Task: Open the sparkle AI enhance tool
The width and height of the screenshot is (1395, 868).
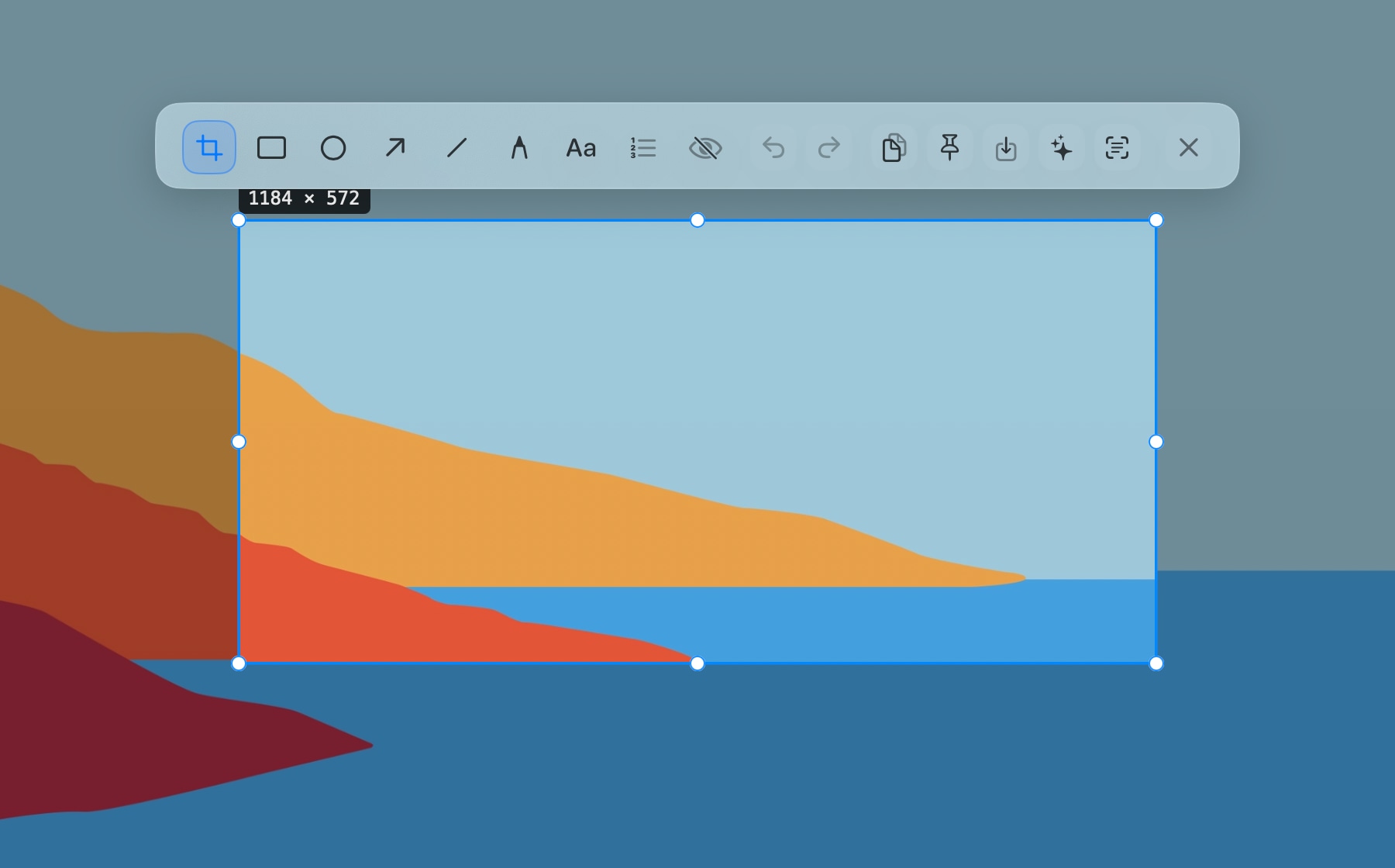Action: (1062, 147)
